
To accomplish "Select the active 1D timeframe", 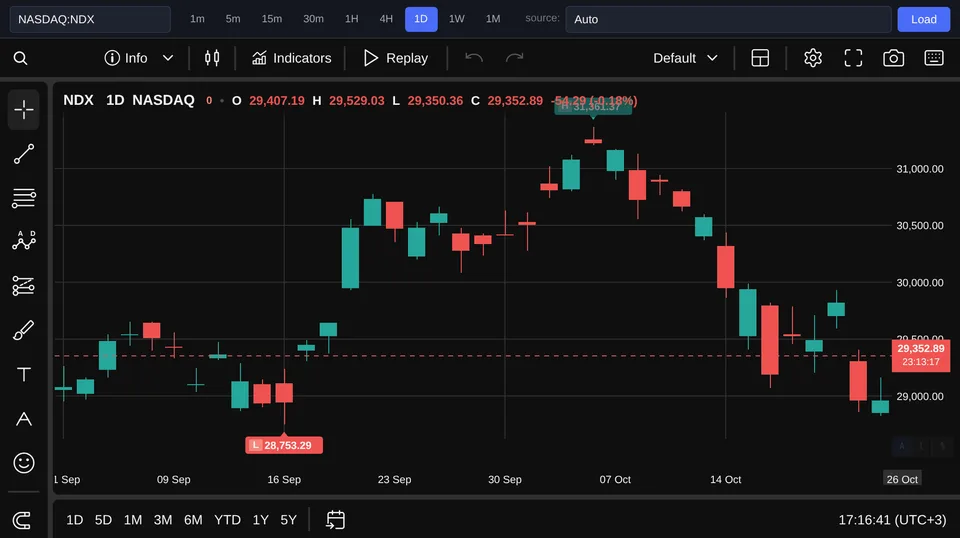I will click(421, 19).
